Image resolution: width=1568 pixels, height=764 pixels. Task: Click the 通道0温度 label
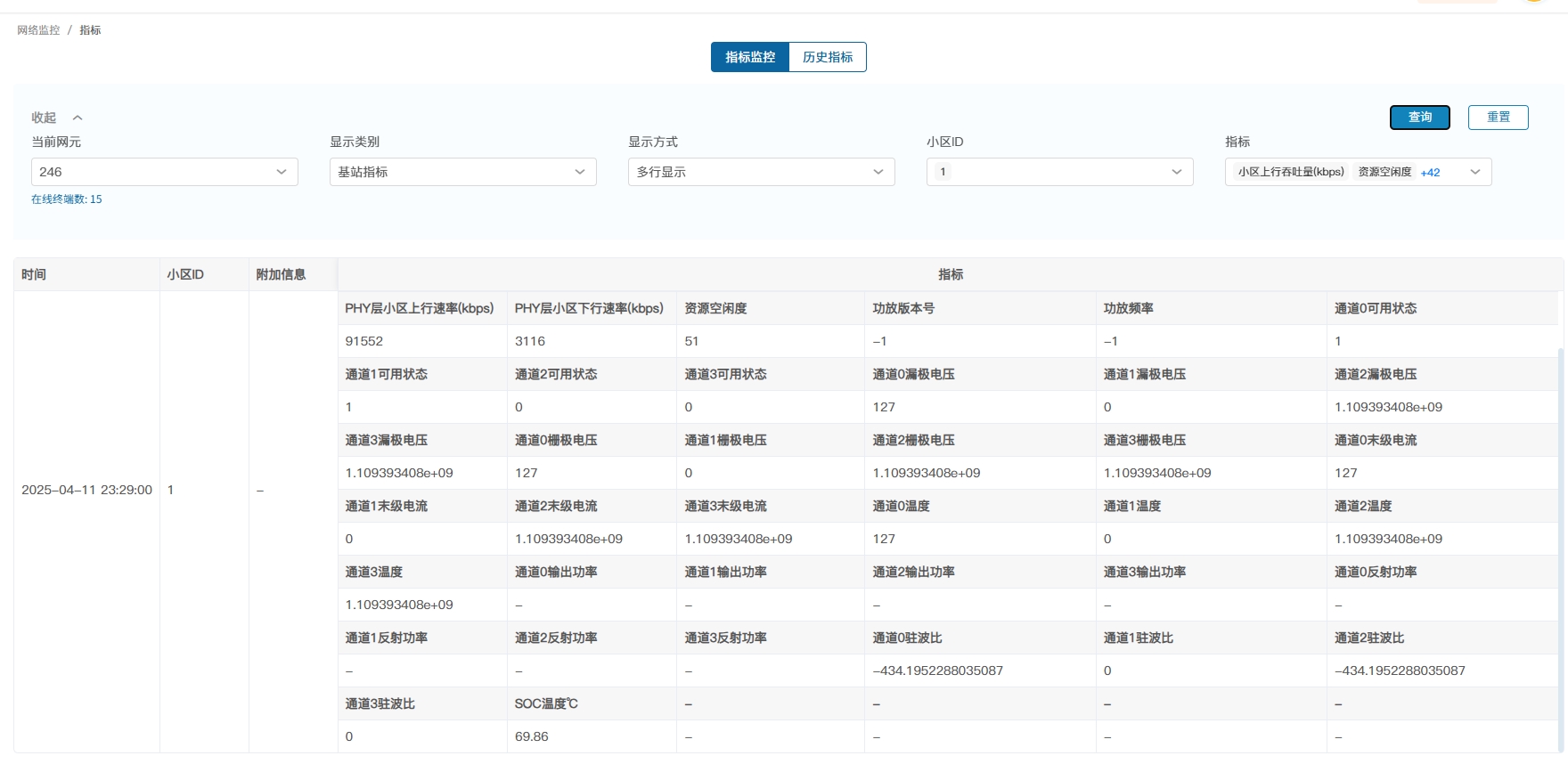point(901,506)
